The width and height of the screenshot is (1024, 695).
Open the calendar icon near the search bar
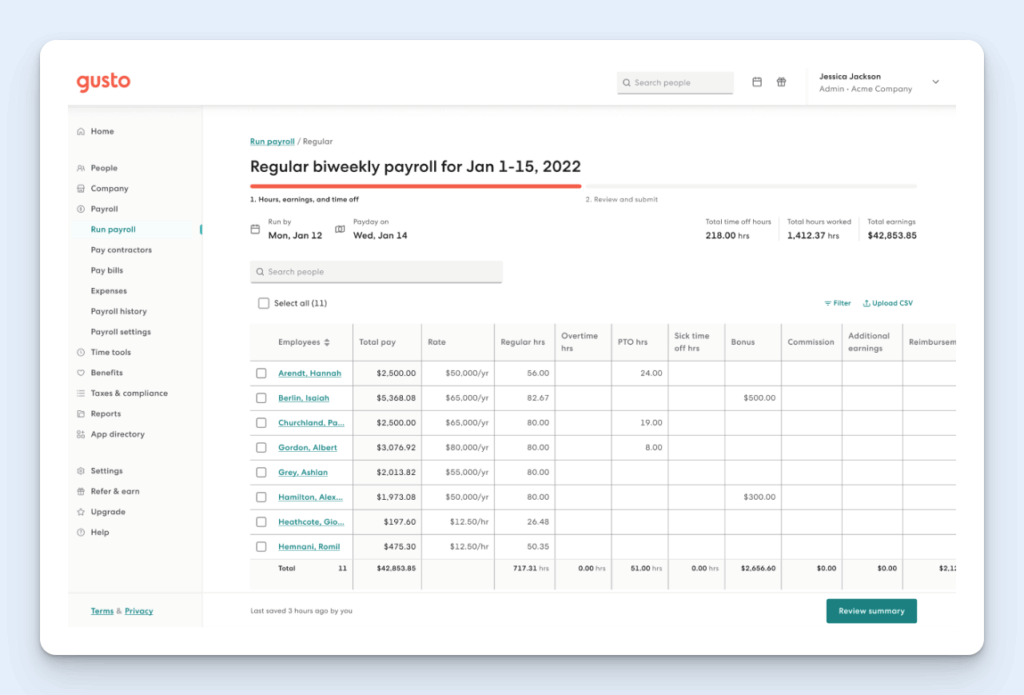pyautogui.click(x=757, y=82)
